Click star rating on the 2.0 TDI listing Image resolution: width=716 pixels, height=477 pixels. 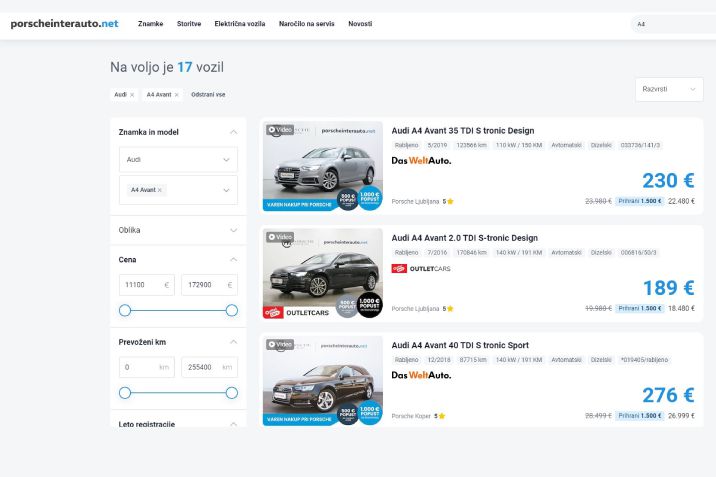[x=448, y=309]
